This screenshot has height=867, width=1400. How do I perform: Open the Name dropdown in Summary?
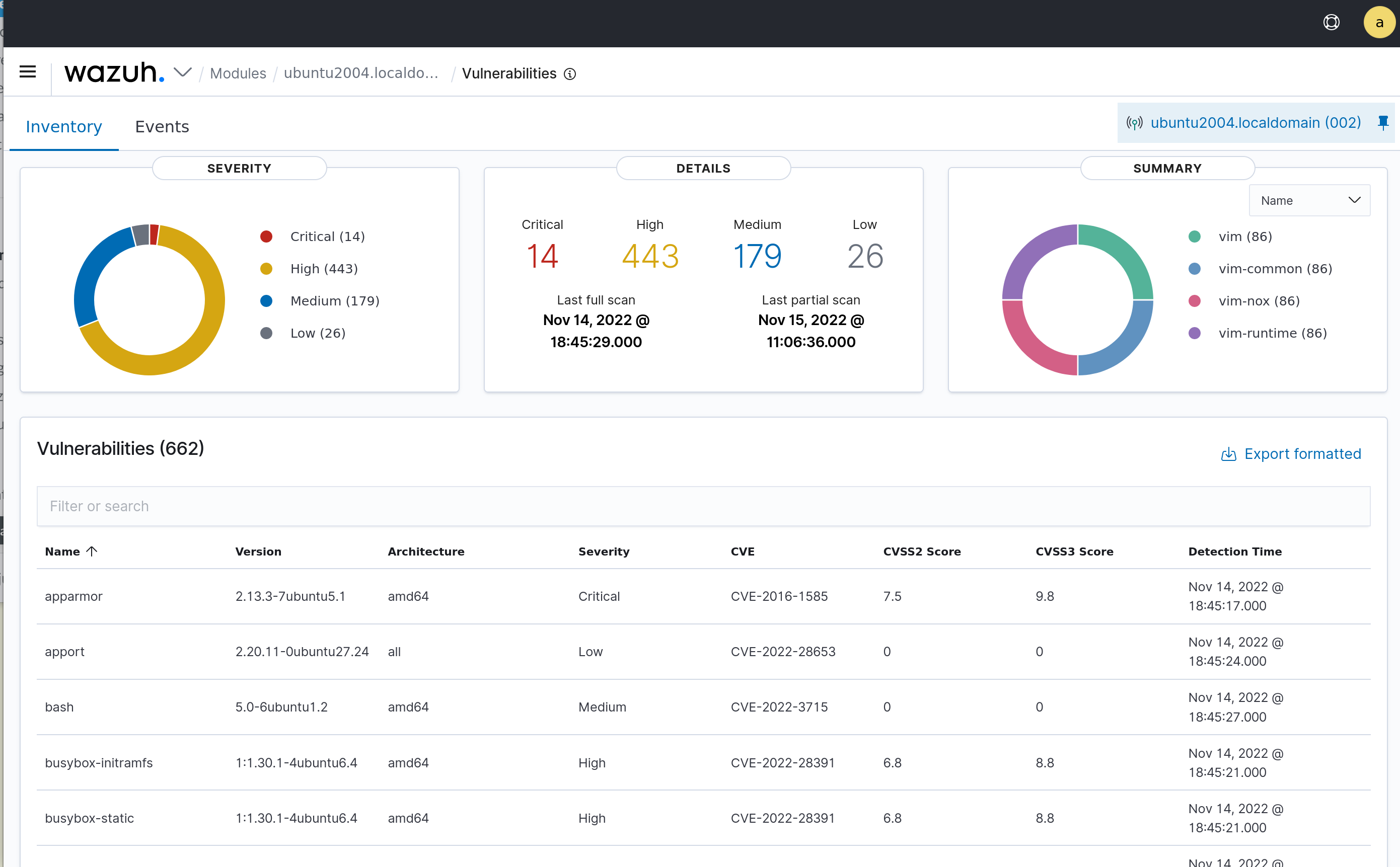(x=1309, y=201)
